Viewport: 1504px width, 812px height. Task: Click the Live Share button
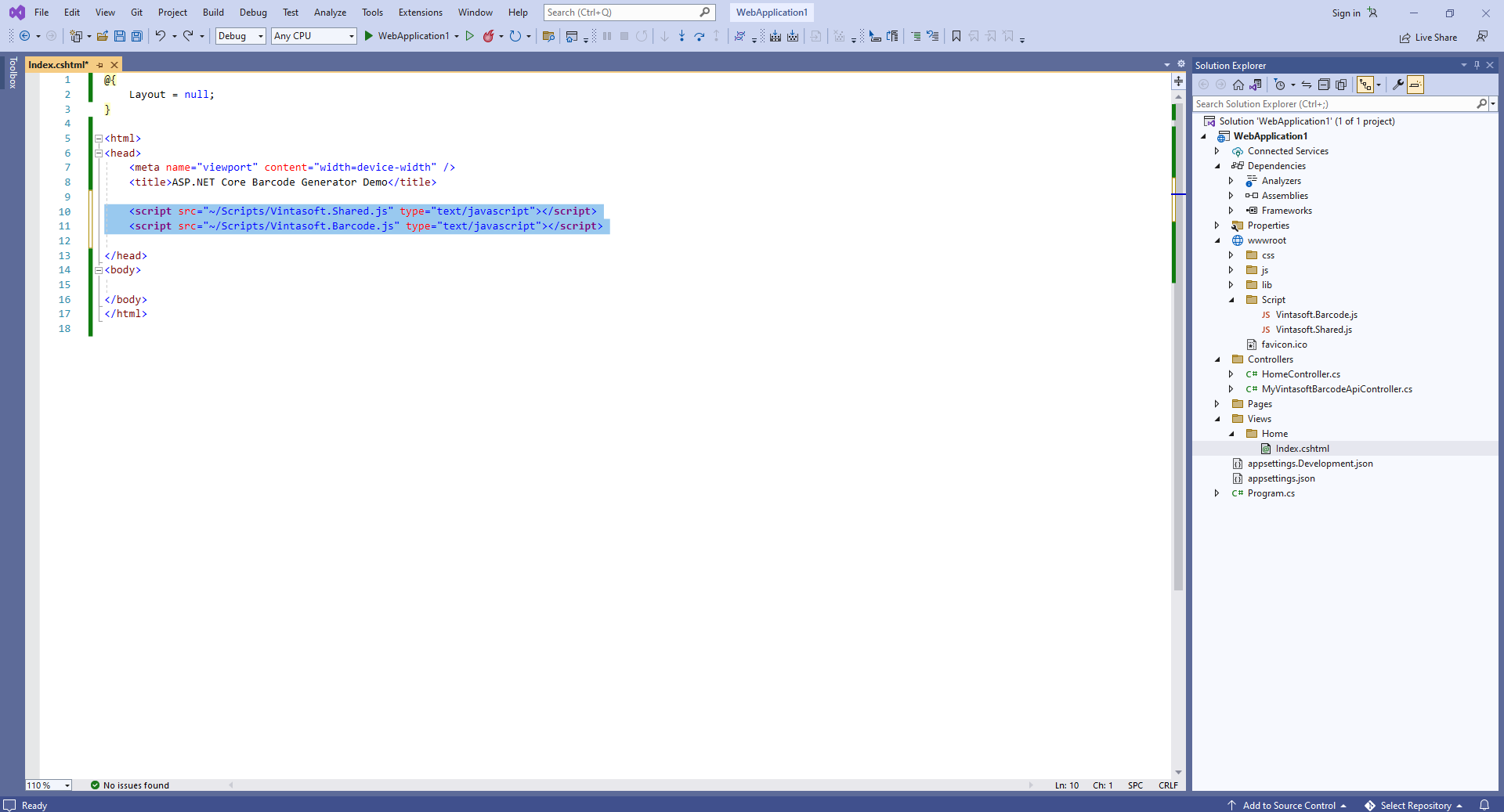(1428, 38)
